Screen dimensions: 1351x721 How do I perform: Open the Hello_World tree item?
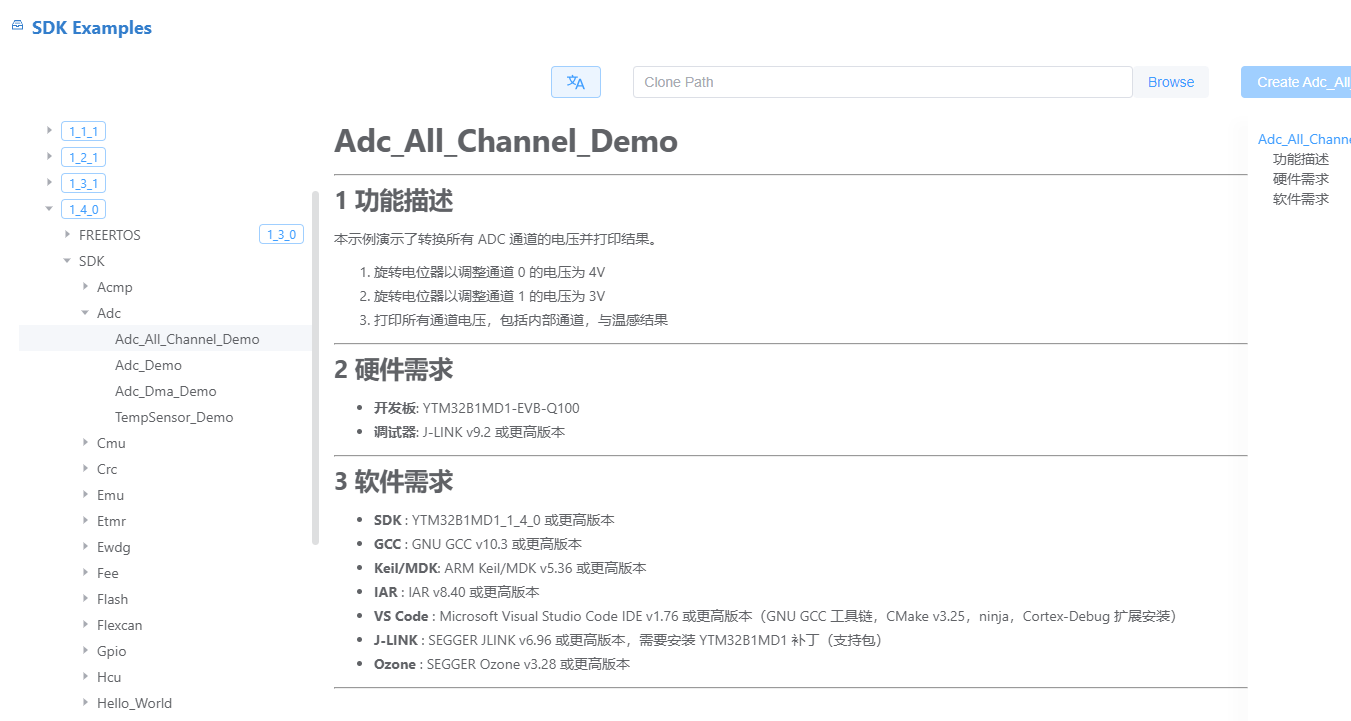(x=134, y=703)
